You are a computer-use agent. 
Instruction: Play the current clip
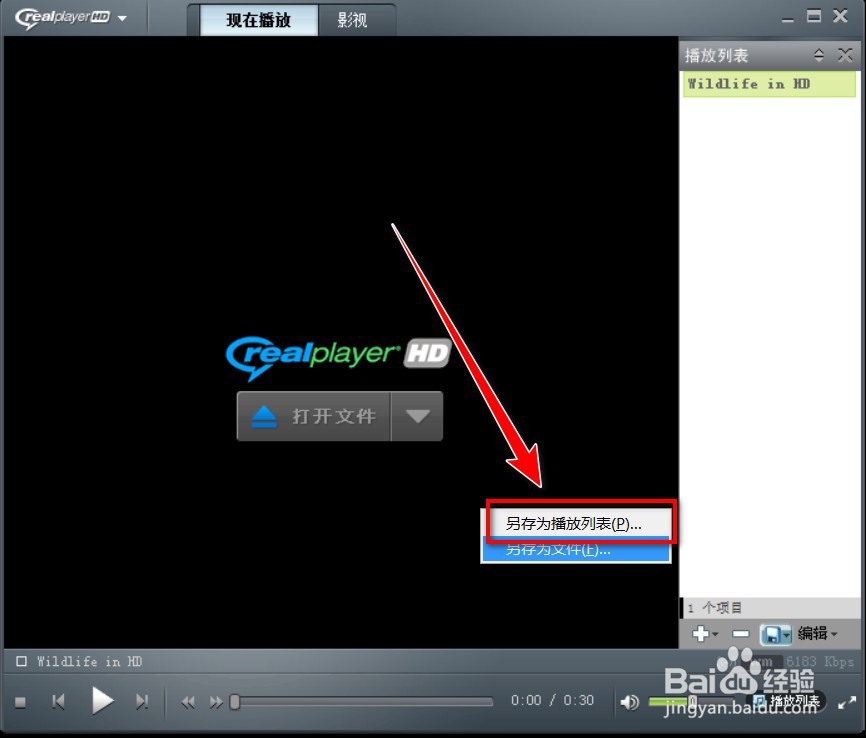point(102,700)
